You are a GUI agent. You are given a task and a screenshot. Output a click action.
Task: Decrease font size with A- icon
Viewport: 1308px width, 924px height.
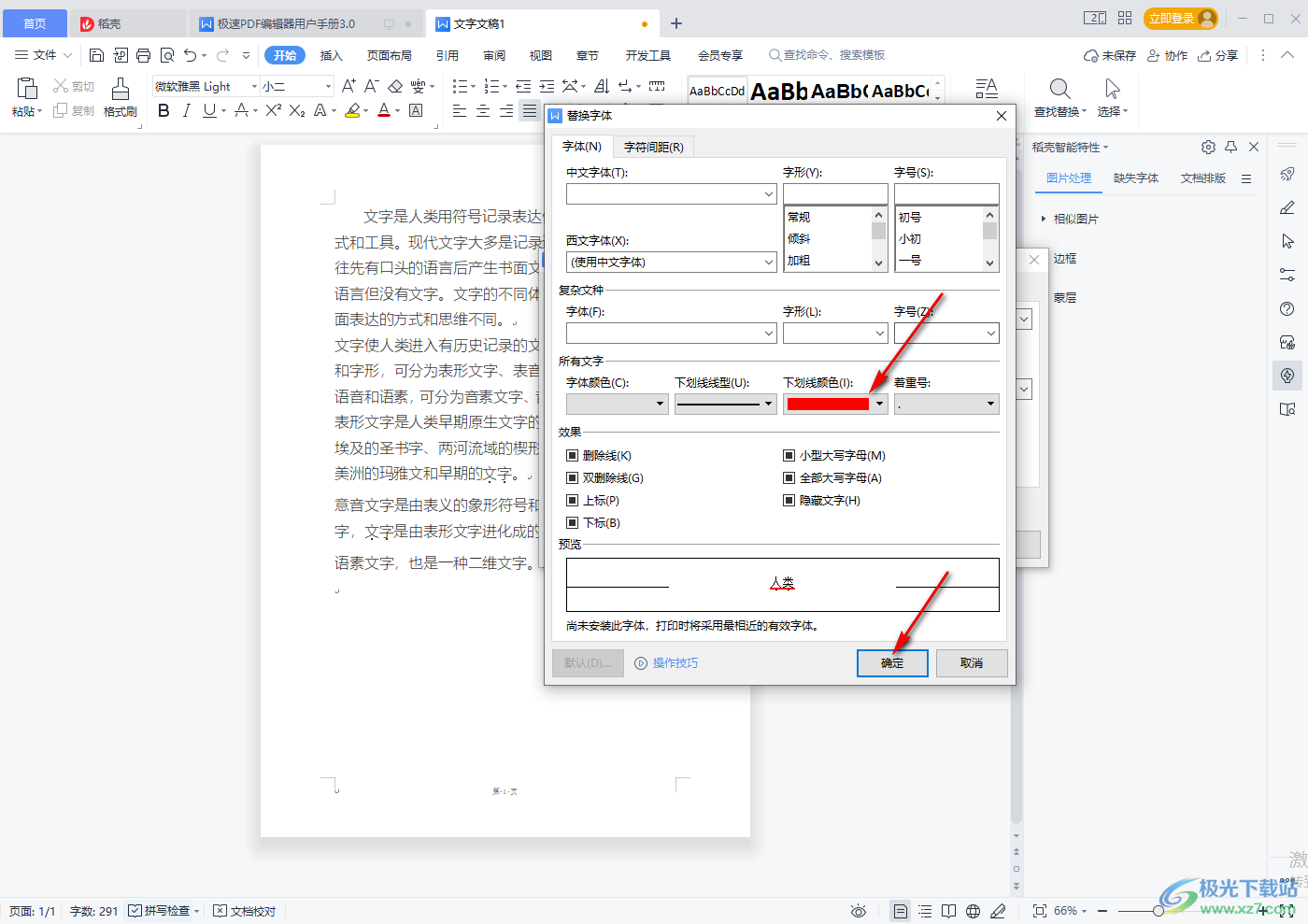pos(371,86)
